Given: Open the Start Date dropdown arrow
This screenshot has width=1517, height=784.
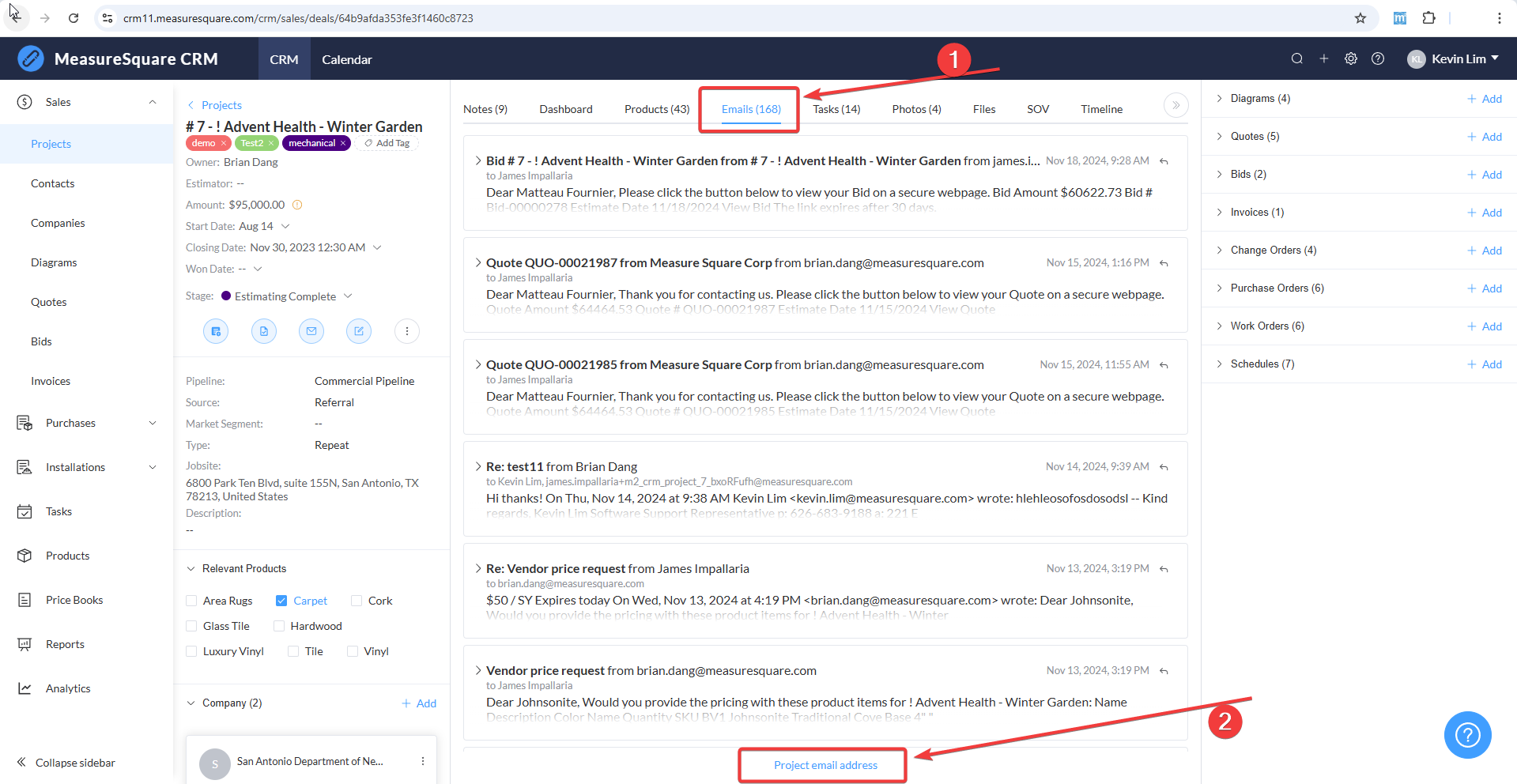Looking at the screenshot, I should [286, 226].
